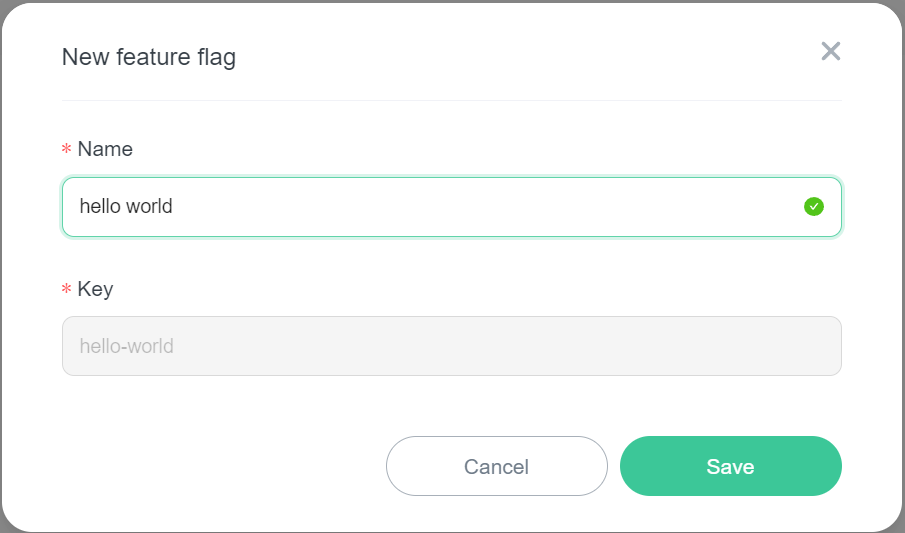Click the divider line below dialog title
This screenshot has width=905, height=533.
[x=450, y=100]
